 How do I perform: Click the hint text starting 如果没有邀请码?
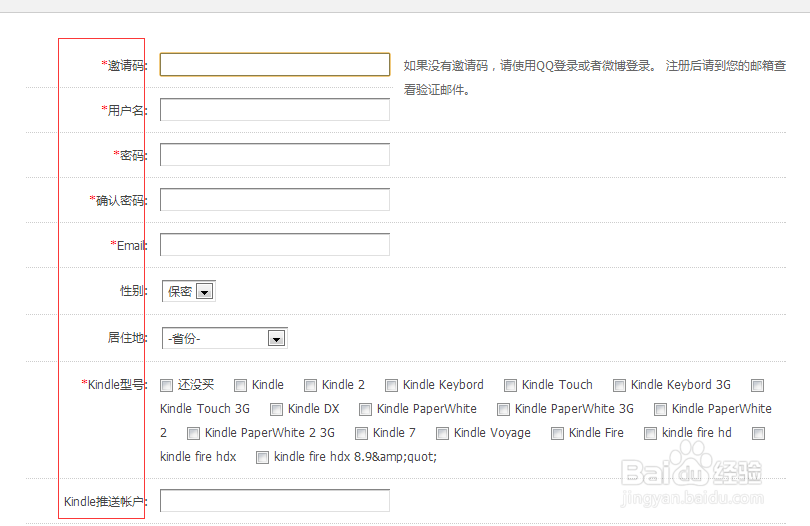(x=595, y=78)
